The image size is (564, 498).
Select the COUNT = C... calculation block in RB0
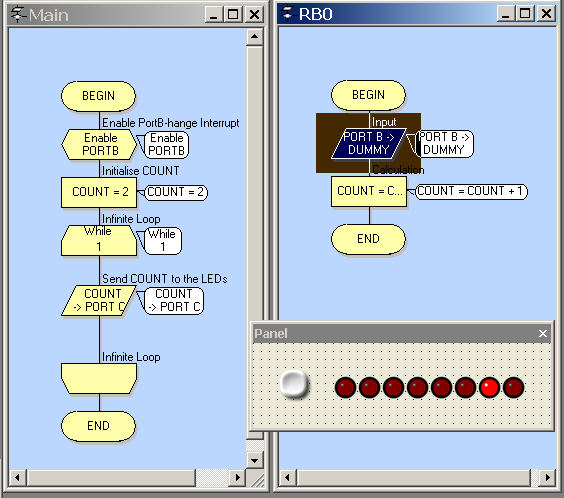pyautogui.click(x=369, y=191)
